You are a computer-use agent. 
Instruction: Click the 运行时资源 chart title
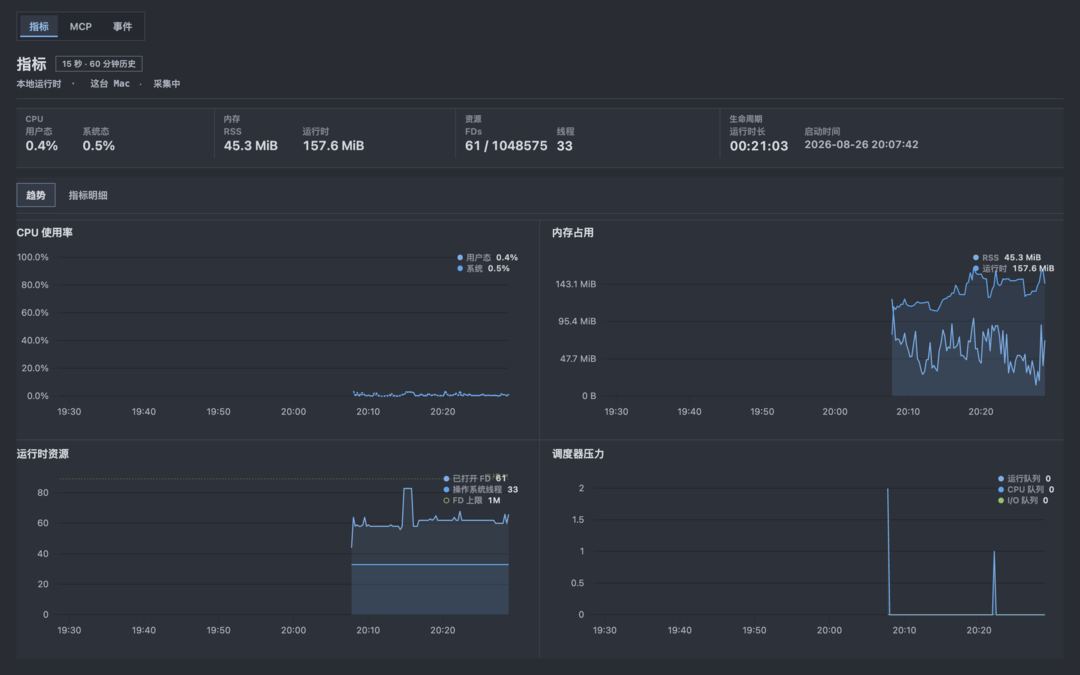click(43, 453)
